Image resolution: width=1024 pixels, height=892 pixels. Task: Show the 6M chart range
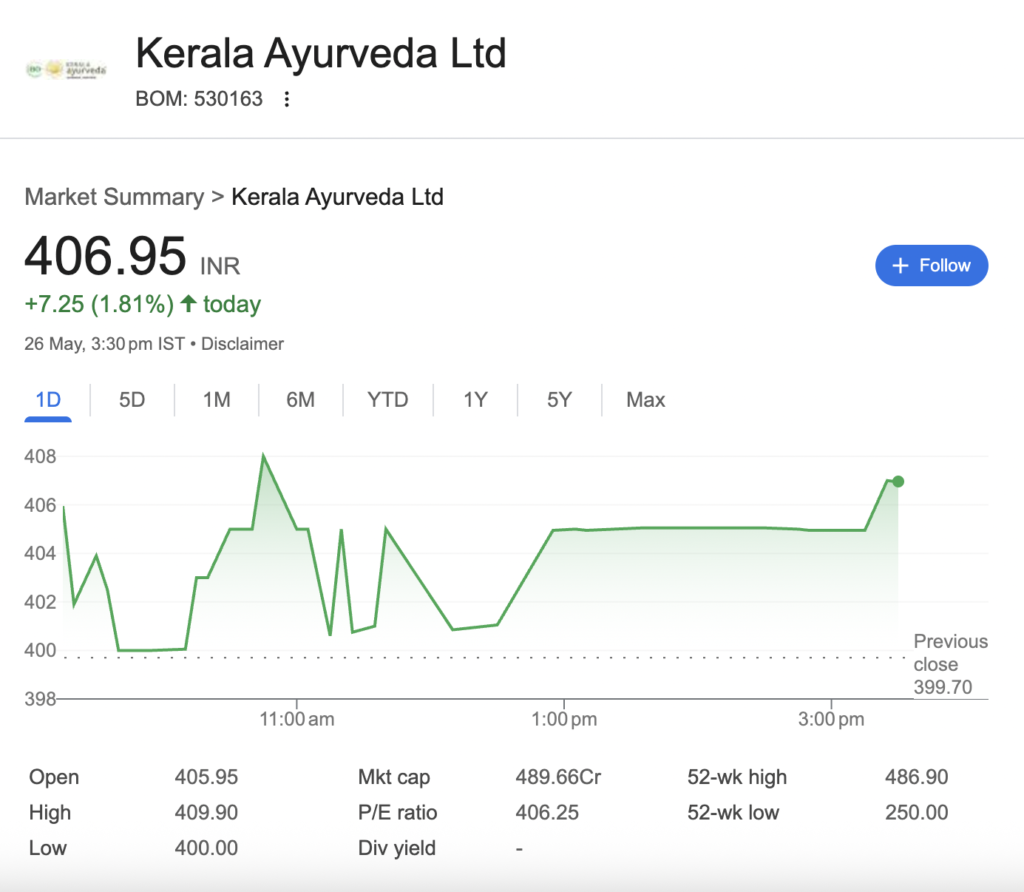click(x=300, y=400)
